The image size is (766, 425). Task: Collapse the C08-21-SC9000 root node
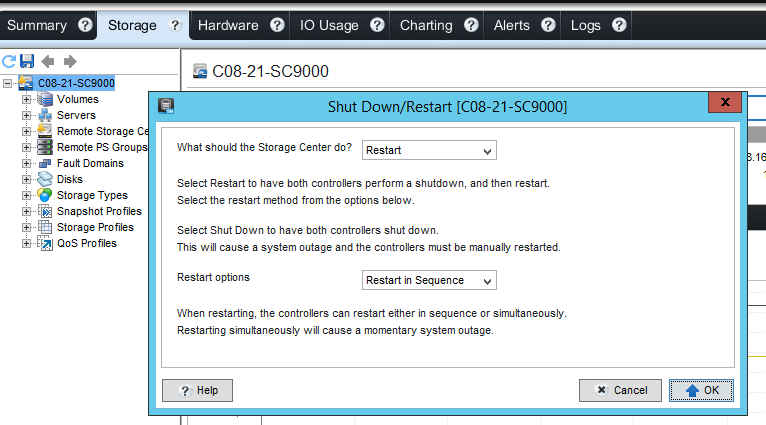point(9,83)
